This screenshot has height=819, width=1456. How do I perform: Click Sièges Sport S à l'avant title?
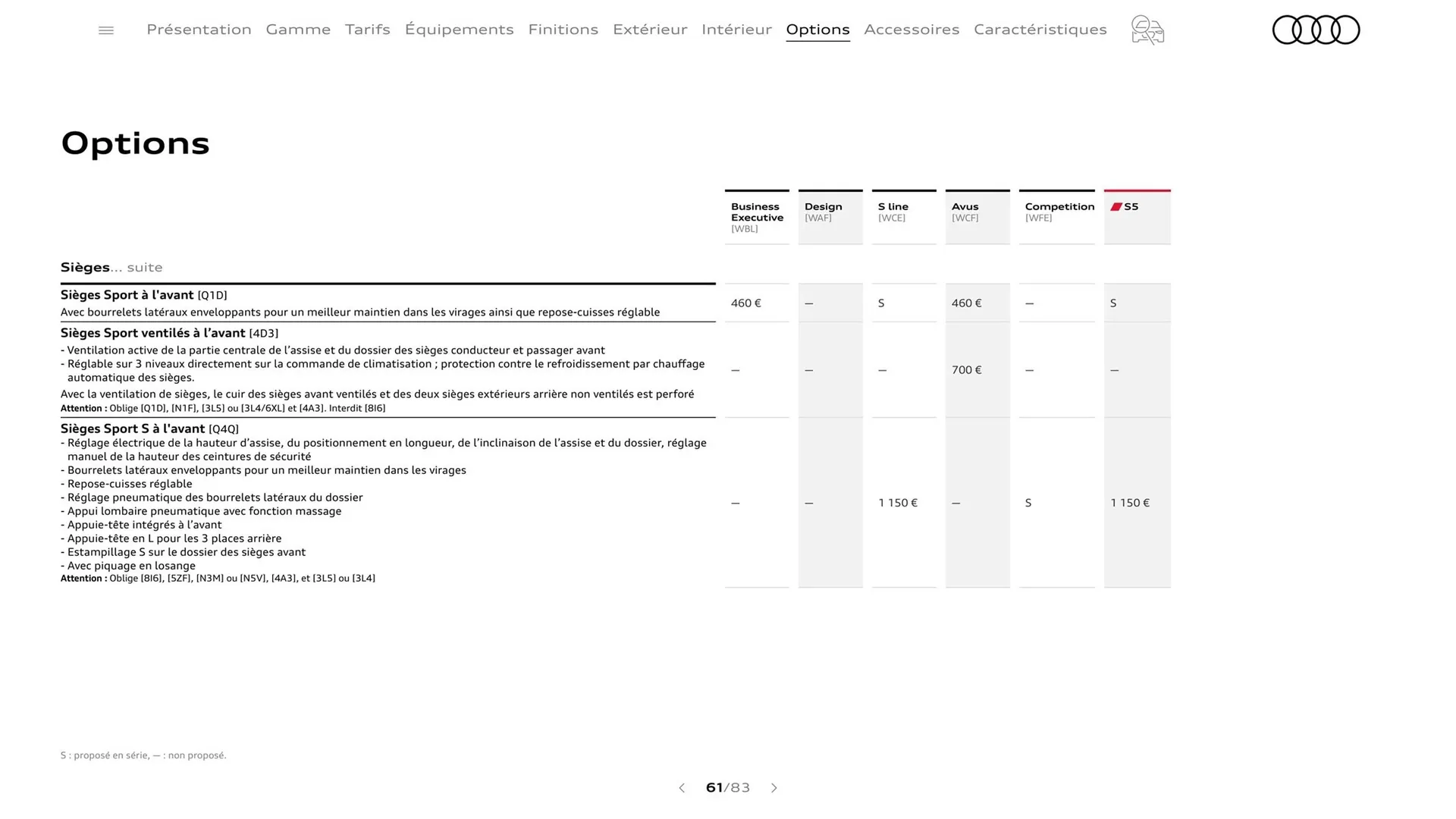click(x=149, y=428)
